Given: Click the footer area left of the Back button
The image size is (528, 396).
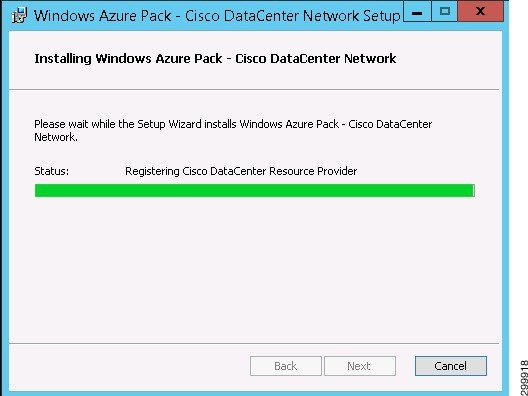Looking at the screenshot, I should coord(130,366).
